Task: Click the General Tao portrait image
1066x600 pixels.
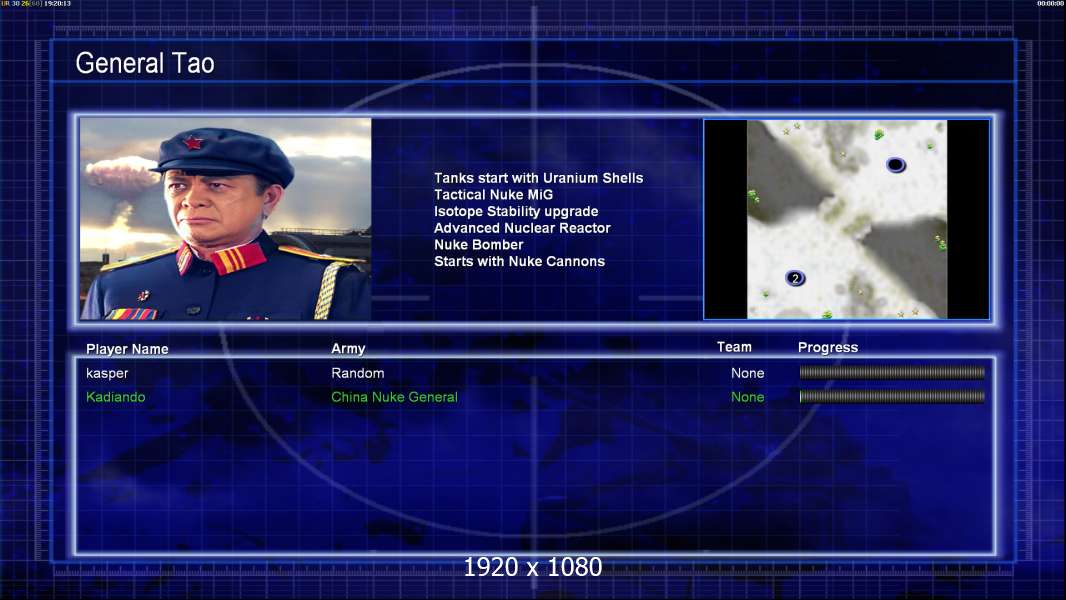Action: point(226,219)
